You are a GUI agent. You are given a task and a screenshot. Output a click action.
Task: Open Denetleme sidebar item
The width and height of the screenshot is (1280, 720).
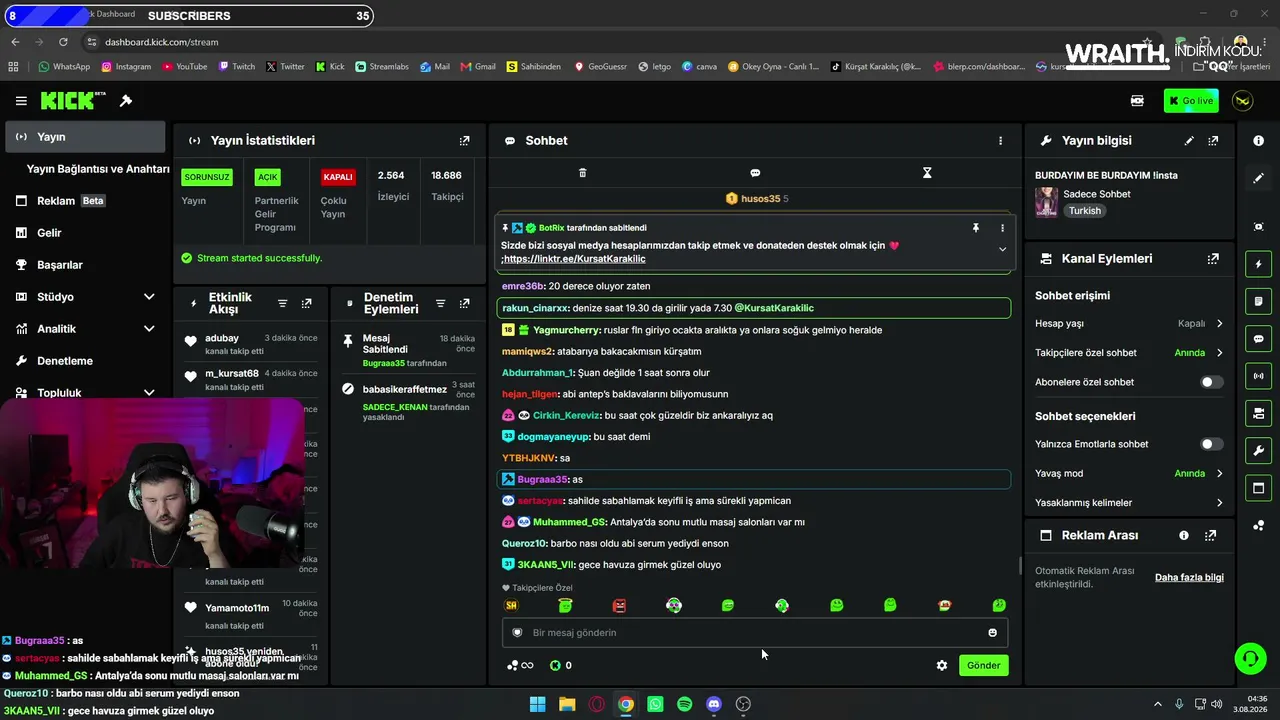[x=85, y=361]
